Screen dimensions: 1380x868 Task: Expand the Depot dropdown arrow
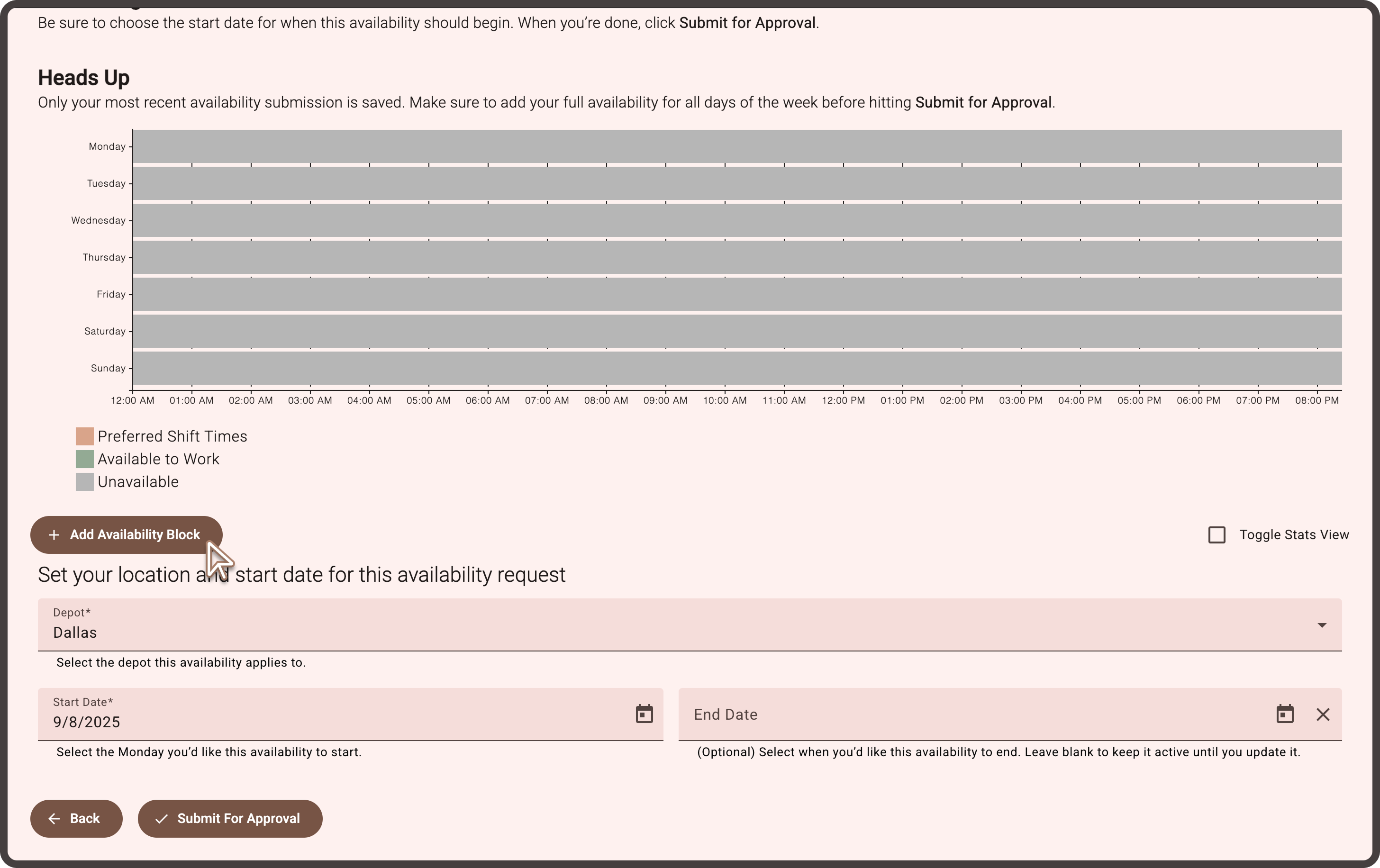point(1322,625)
